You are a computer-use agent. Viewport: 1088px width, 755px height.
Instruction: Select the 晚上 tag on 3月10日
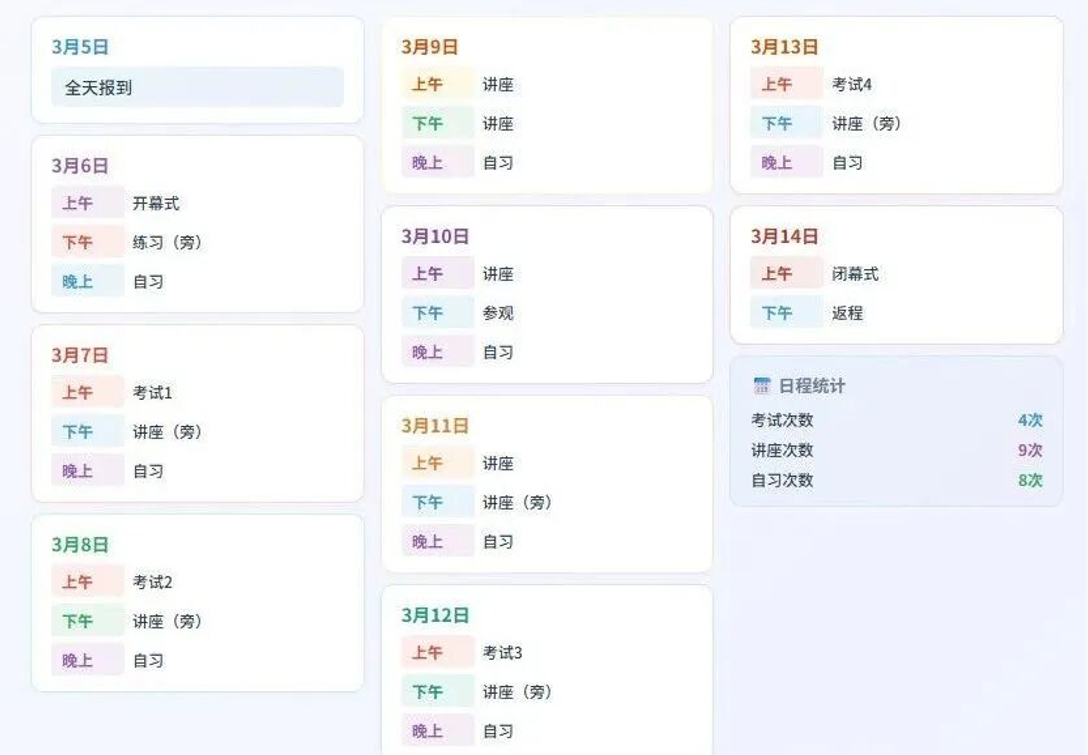pyautogui.click(x=428, y=352)
